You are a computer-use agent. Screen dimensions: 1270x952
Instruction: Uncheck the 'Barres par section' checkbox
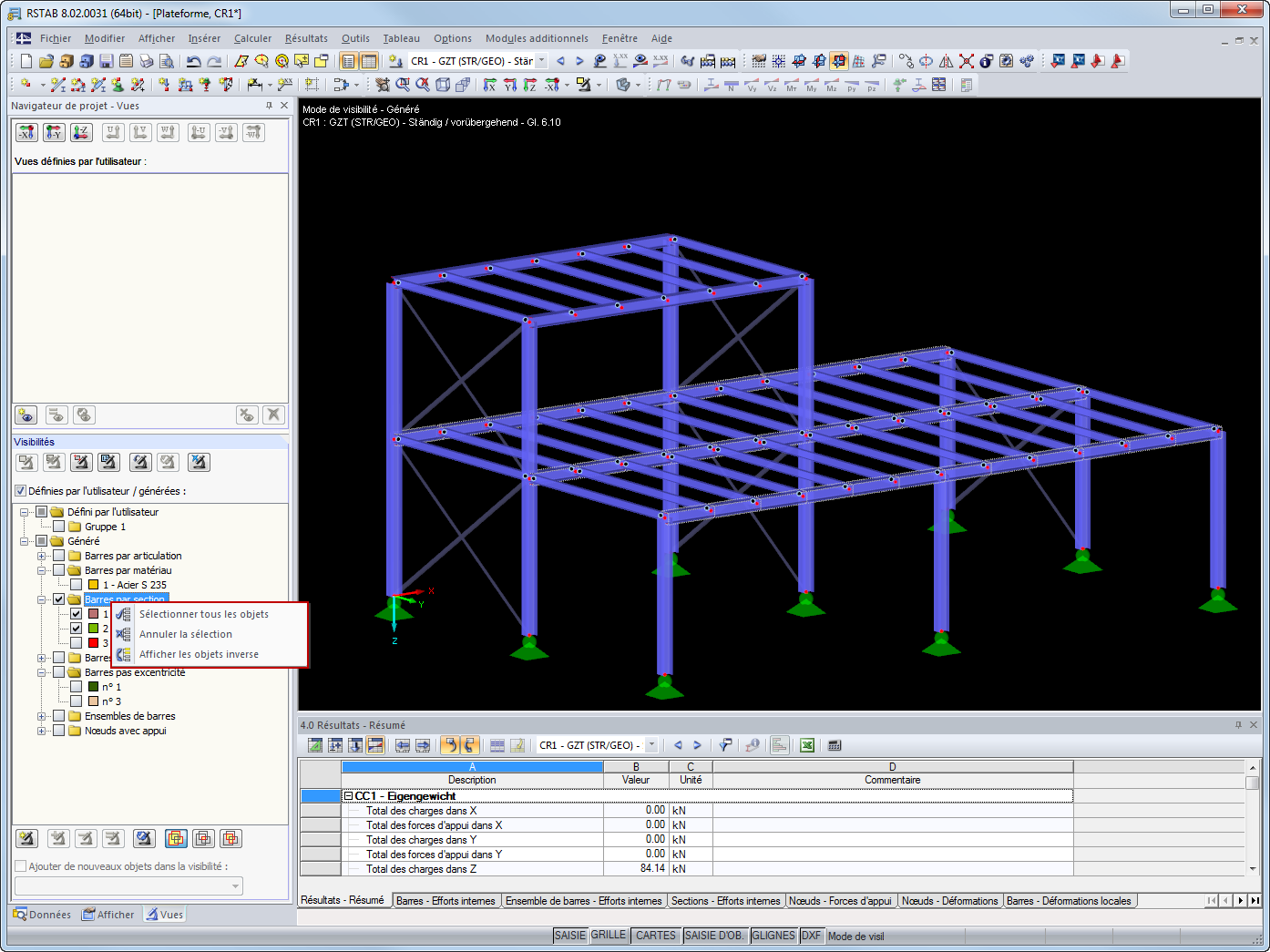[58, 599]
